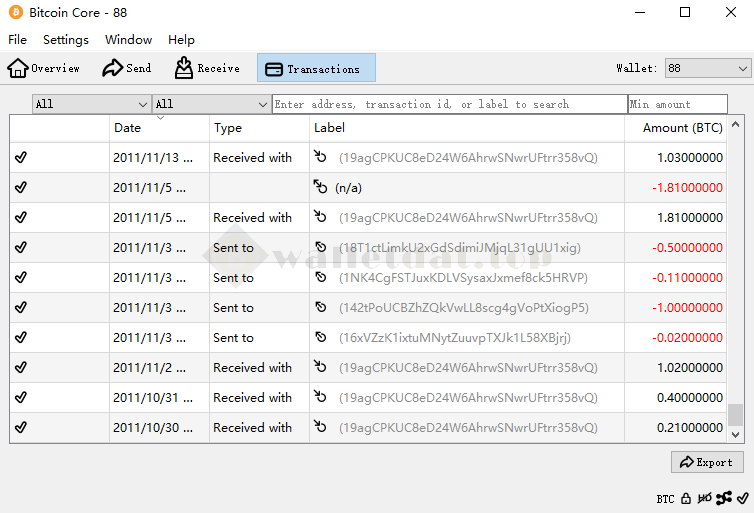Open the Help menu
The image size is (754, 513).
(x=181, y=40)
